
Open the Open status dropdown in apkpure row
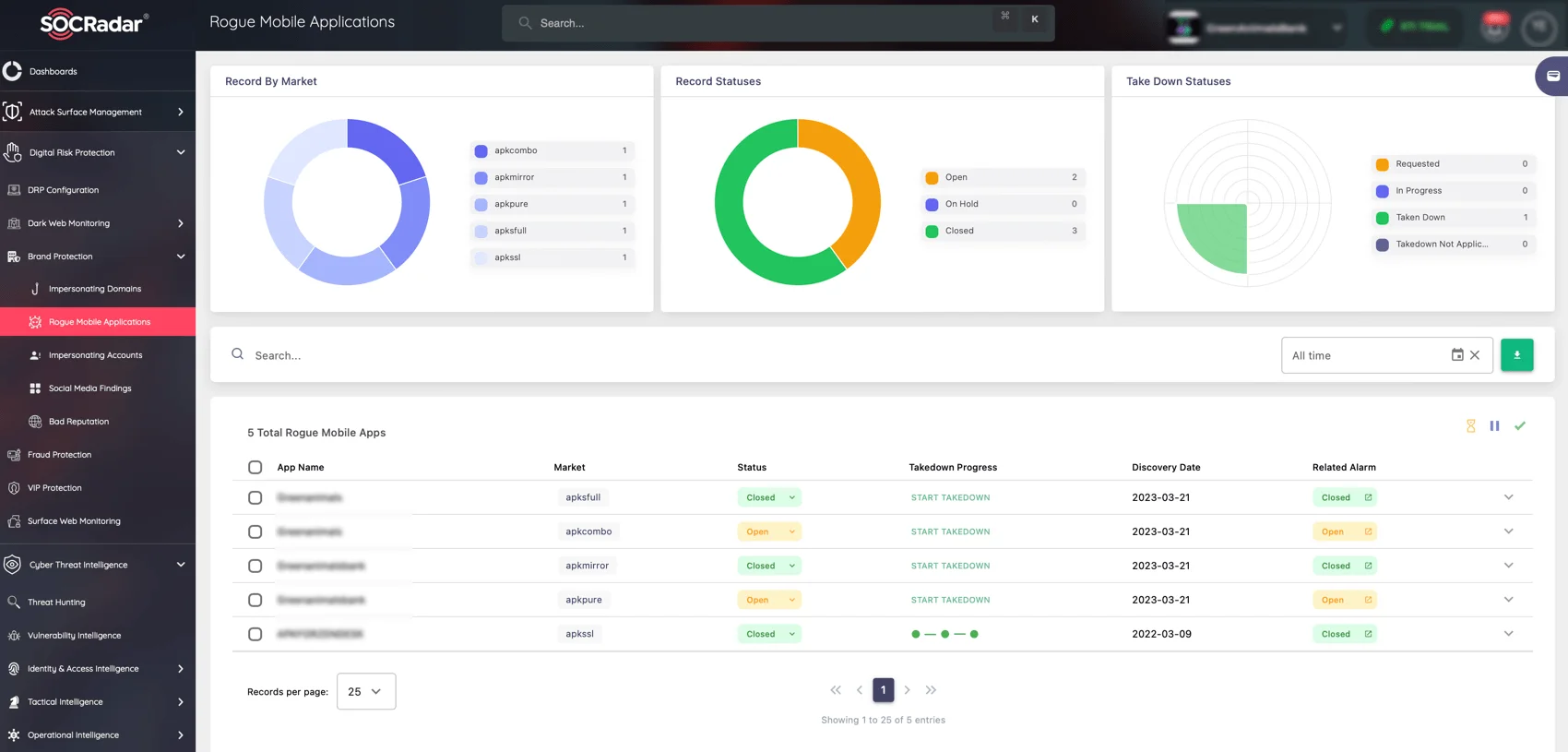(x=769, y=600)
